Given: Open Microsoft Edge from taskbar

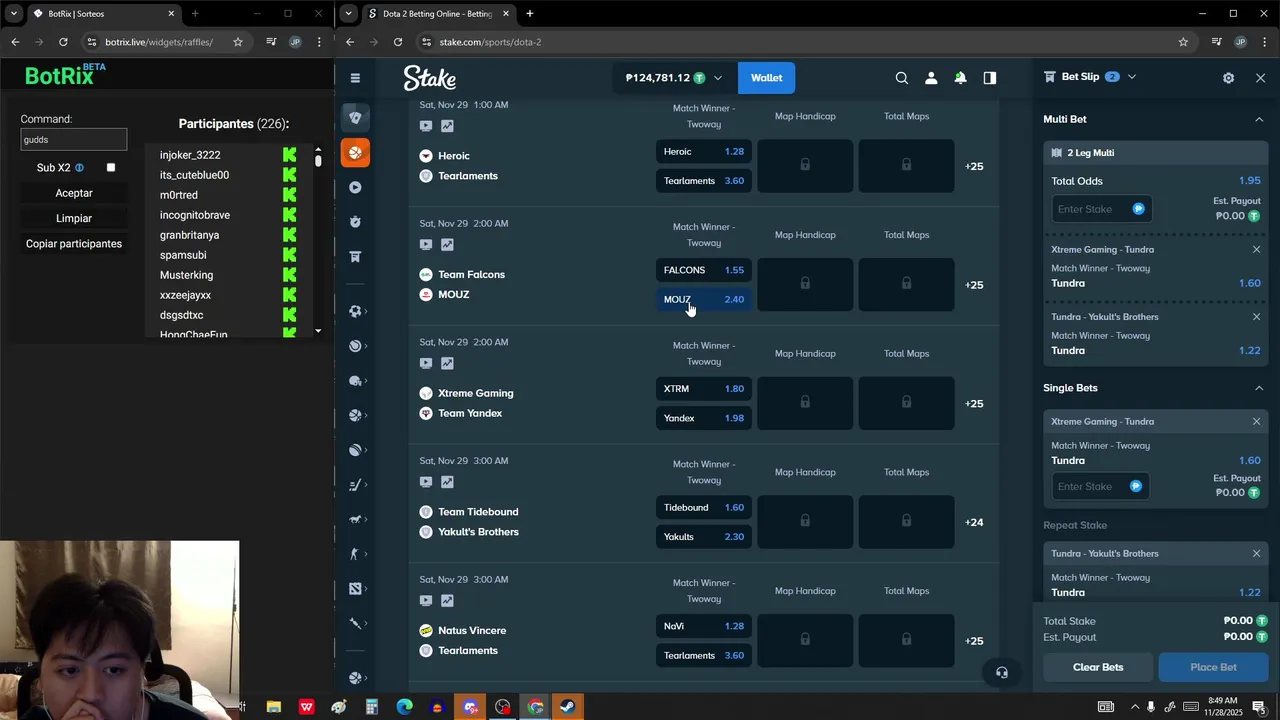Looking at the screenshot, I should pos(404,707).
